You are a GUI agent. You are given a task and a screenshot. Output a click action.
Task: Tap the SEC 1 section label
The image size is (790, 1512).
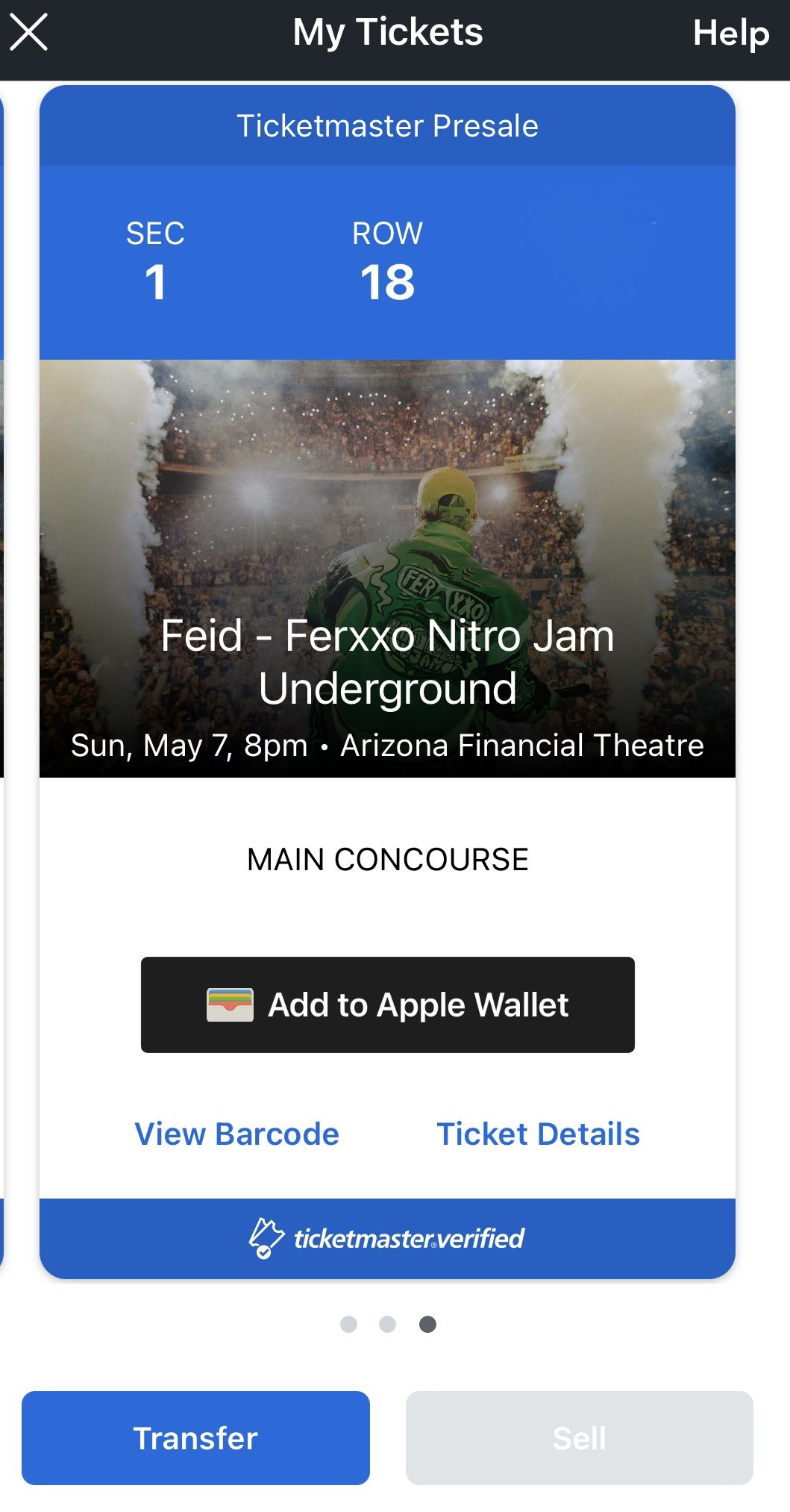pyautogui.click(x=155, y=261)
